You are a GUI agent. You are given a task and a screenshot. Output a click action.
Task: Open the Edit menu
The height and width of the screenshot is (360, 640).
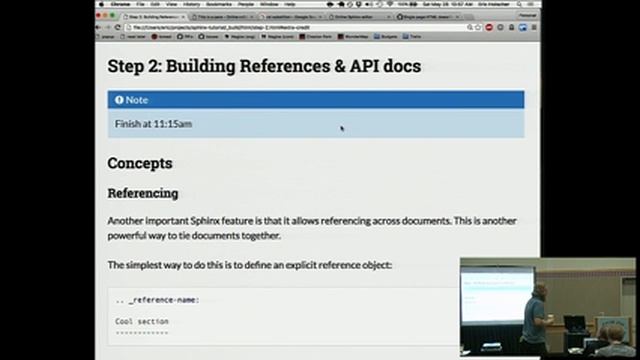coord(155,4)
